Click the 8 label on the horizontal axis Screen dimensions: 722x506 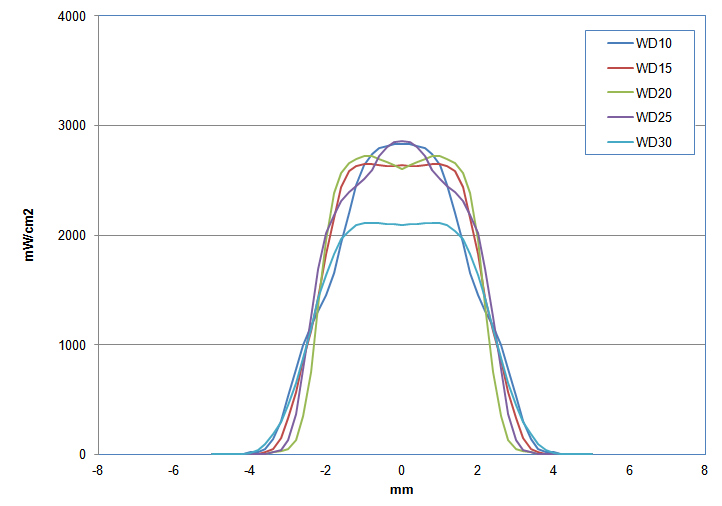(706, 470)
